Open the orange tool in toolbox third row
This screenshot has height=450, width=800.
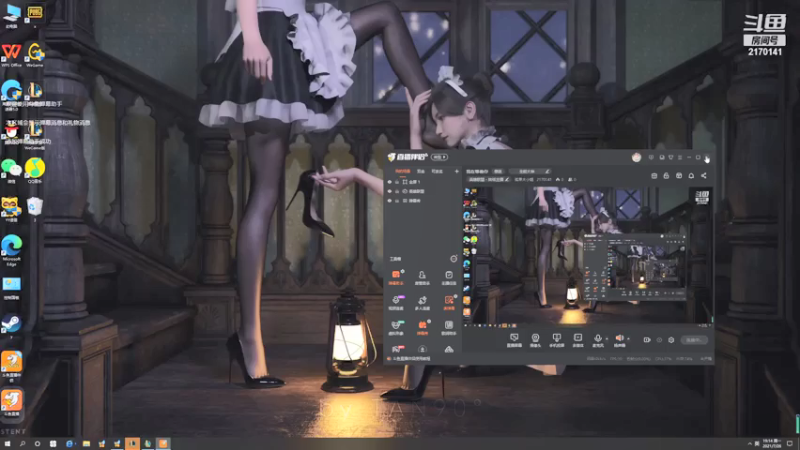click(x=422, y=327)
